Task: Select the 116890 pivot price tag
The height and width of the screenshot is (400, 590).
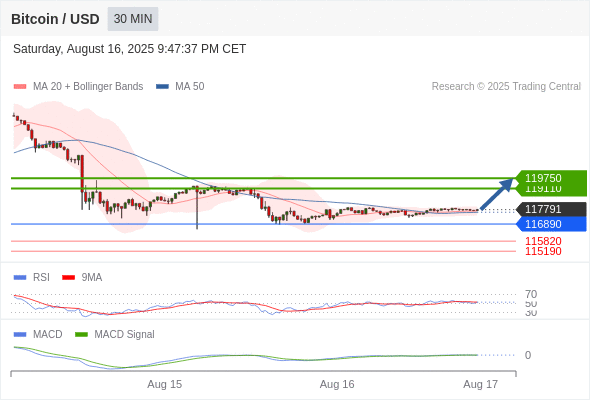Action: tap(551, 224)
